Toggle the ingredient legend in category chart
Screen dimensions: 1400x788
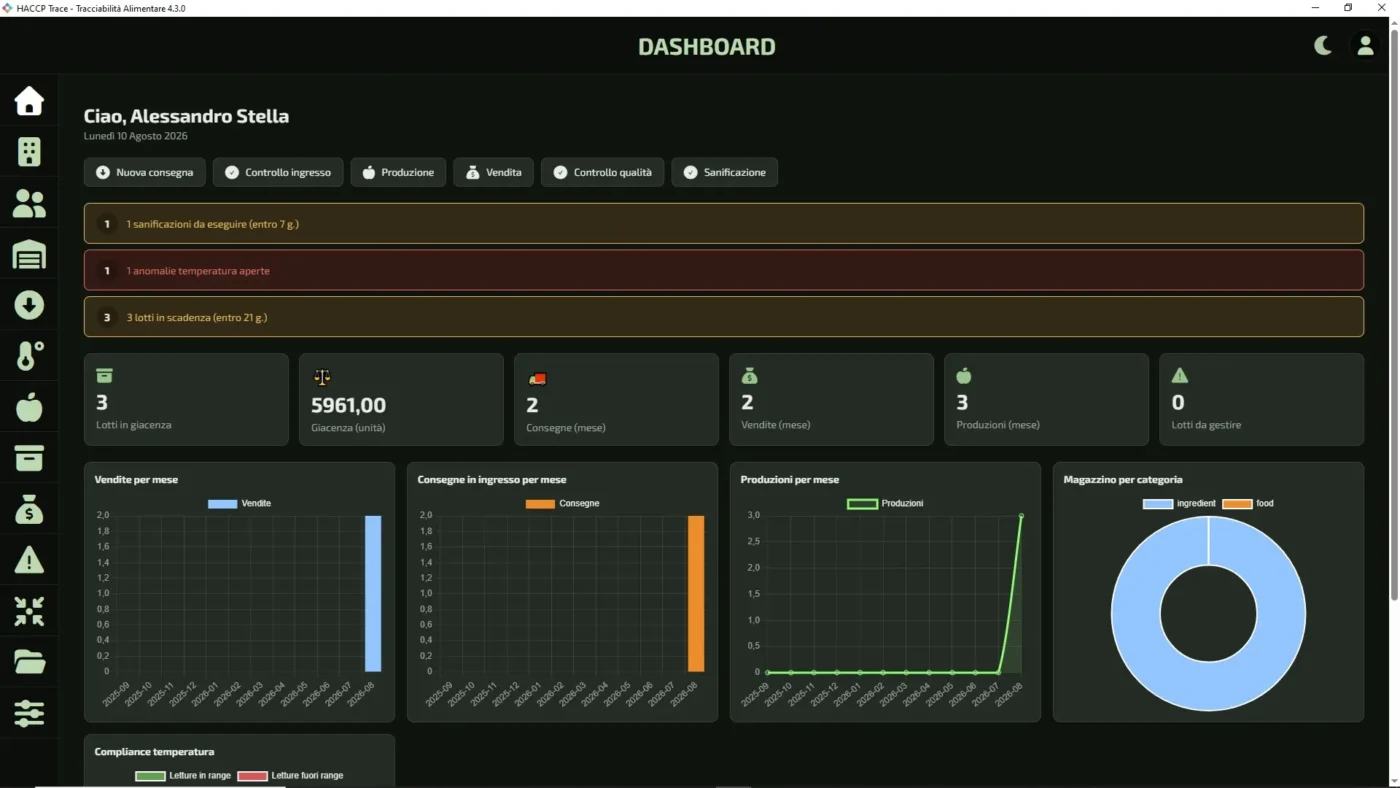1179,503
